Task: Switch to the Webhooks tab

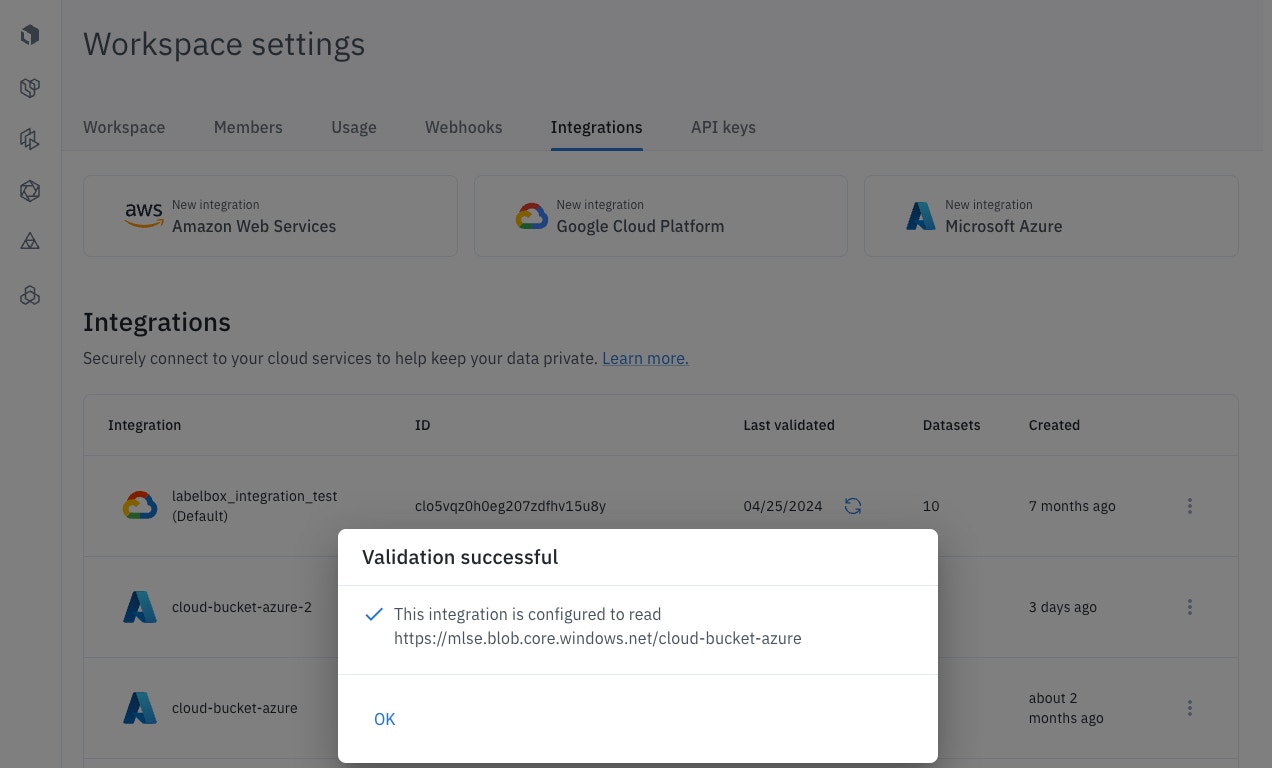Action: [464, 127]
